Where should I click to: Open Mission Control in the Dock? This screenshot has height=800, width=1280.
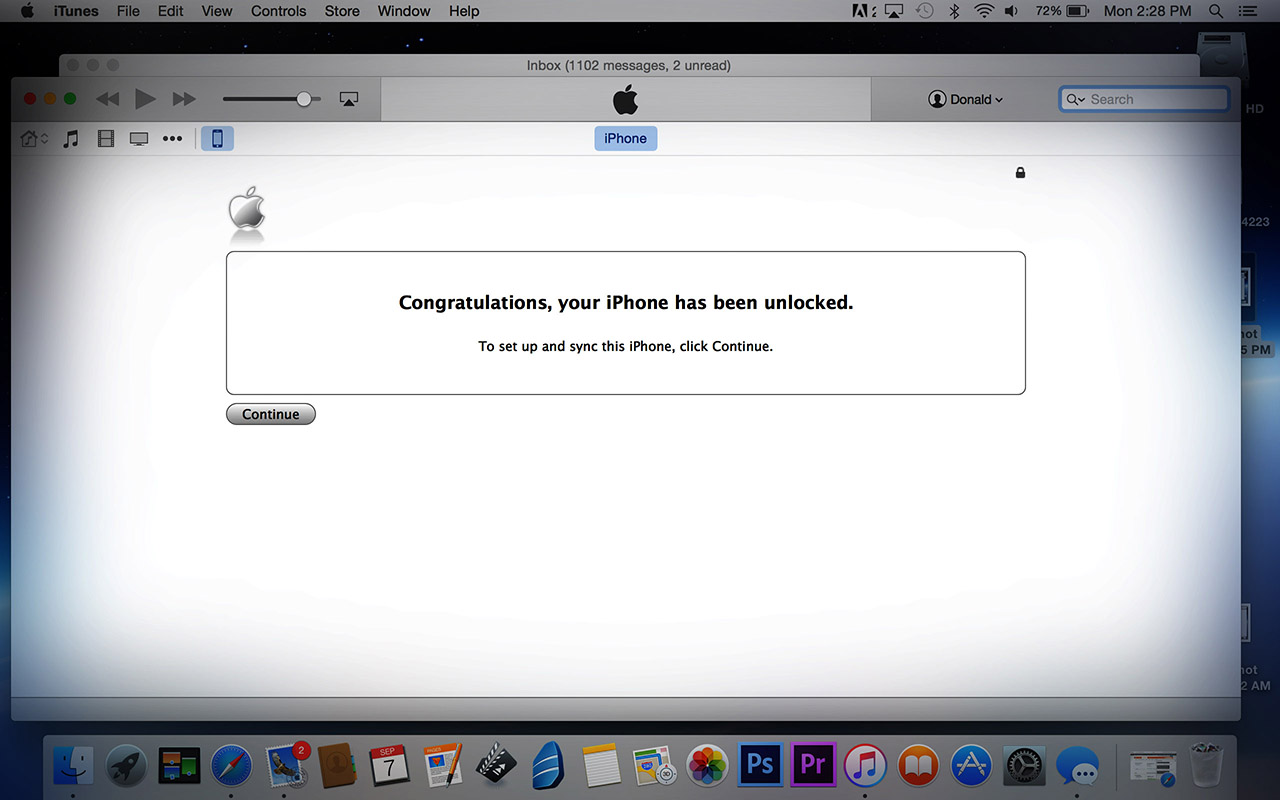(179, 766)
